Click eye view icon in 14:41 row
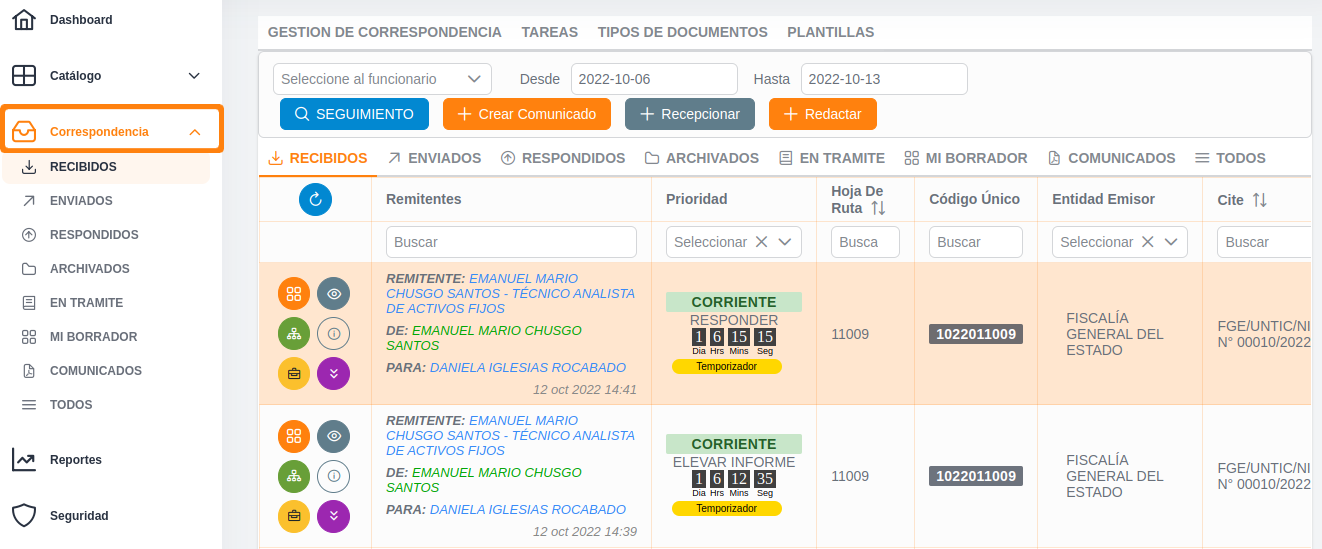The image size is (1322, 549). pyautogui.click(x=334, y=294)
